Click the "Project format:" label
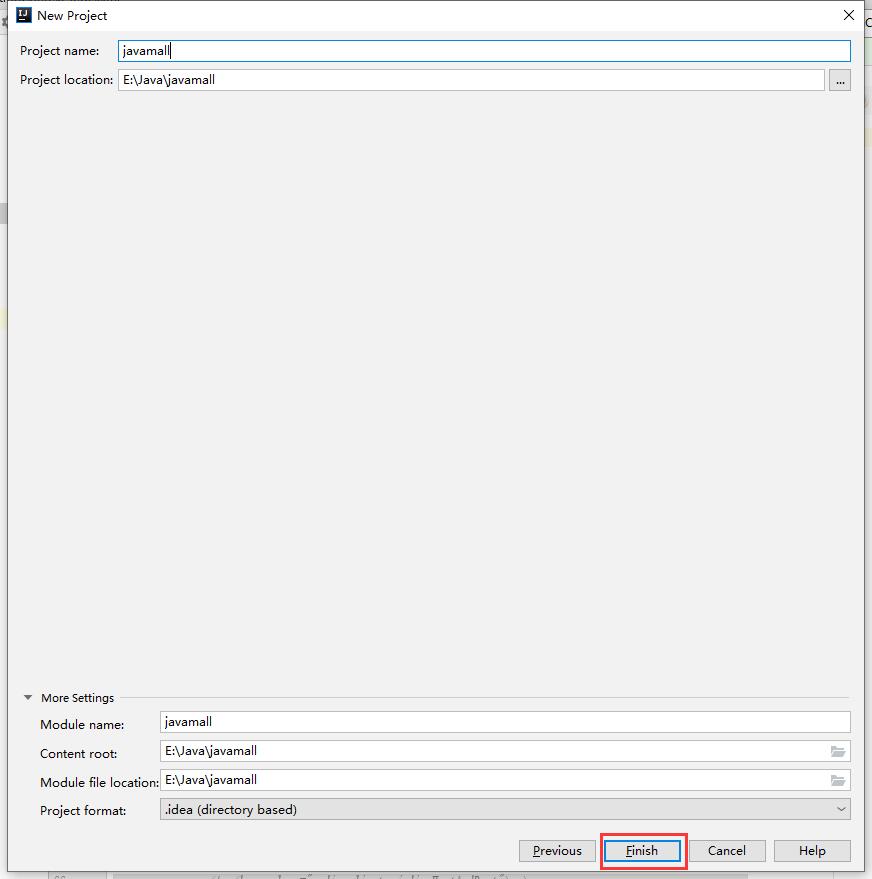The height and width of the screenshot is (879, 872). 83,811
